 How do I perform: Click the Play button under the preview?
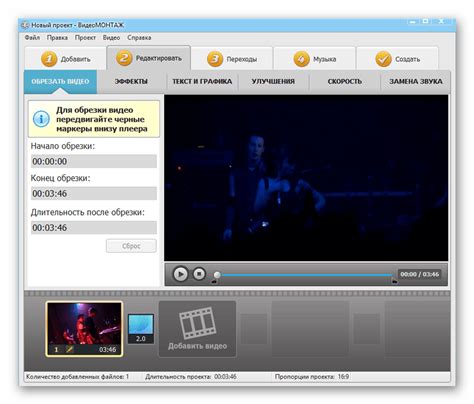tap(180, 274)
